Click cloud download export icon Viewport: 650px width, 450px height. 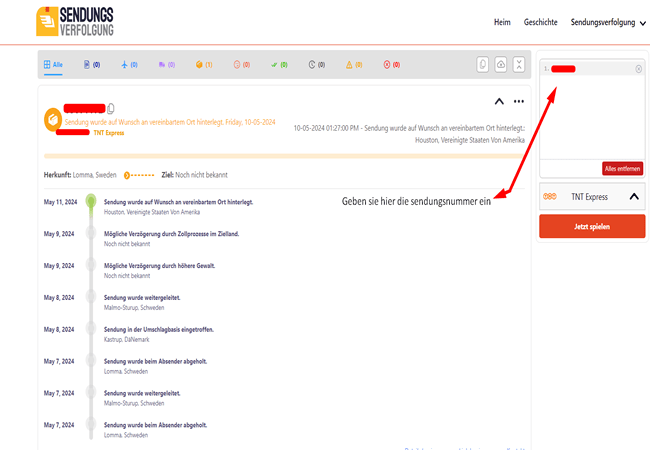point(501,65)
